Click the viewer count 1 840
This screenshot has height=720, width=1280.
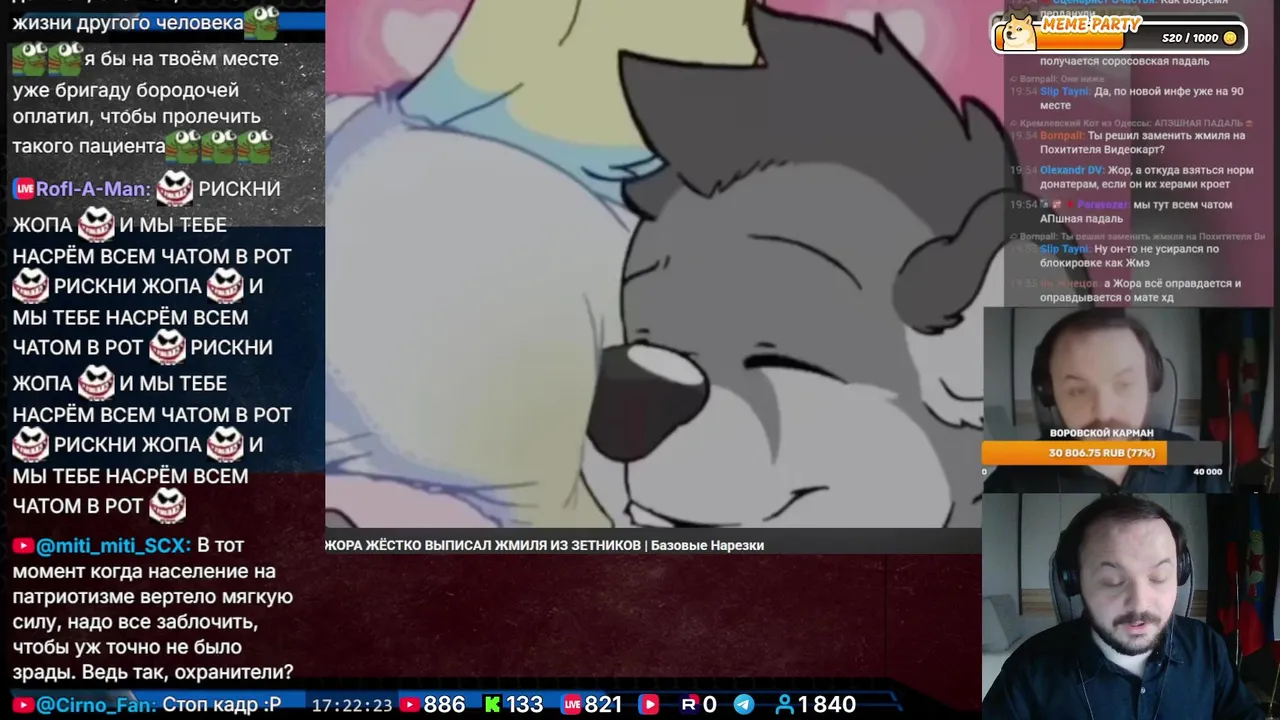827,705
